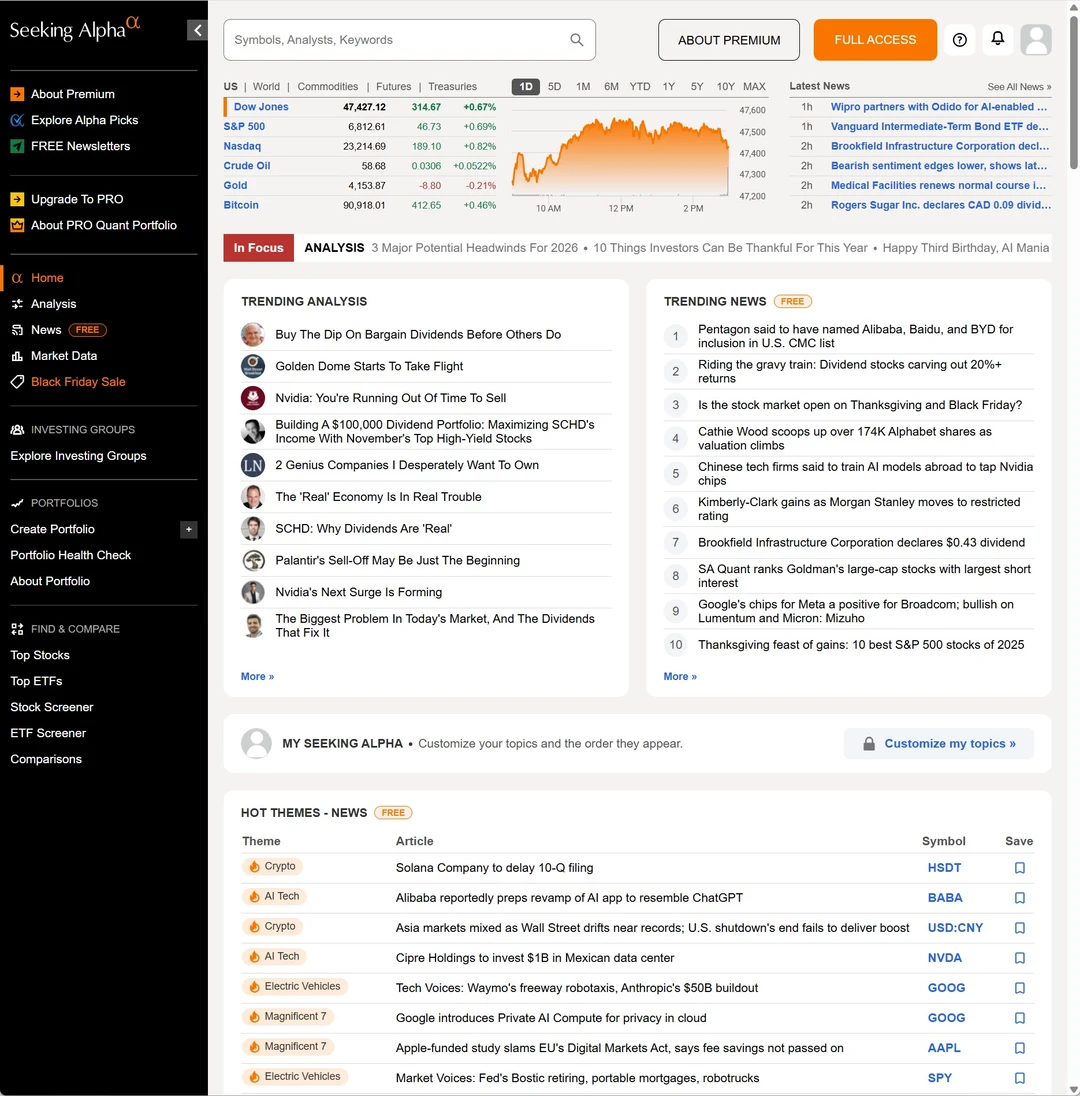The height and width of the screenshot is (1096, 1080).
Task: Click the About Premium arrow icon in sidebar
Action: [x=17, y=94]
